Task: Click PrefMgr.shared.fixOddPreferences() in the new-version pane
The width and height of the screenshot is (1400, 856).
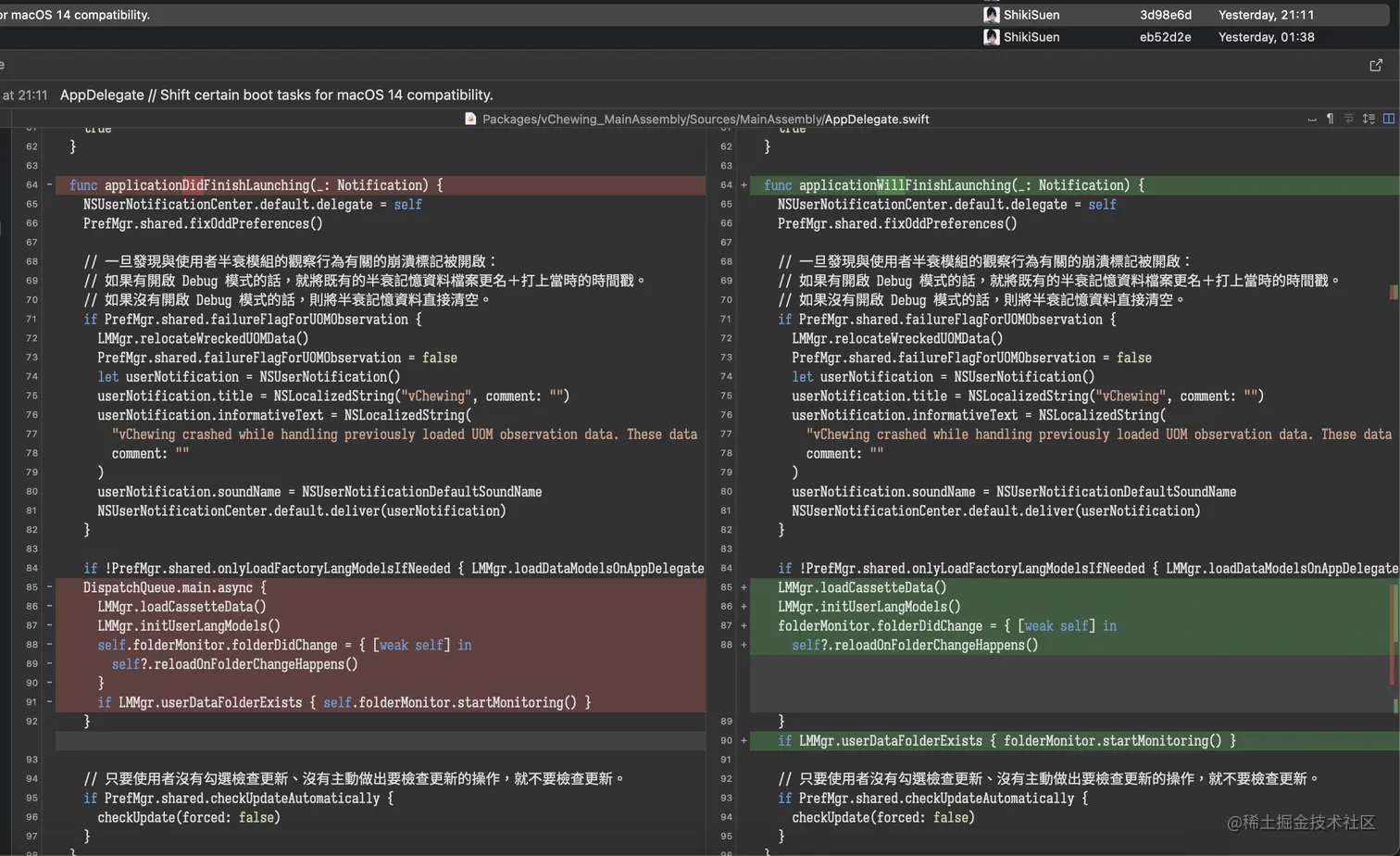Action: point(897,223)
